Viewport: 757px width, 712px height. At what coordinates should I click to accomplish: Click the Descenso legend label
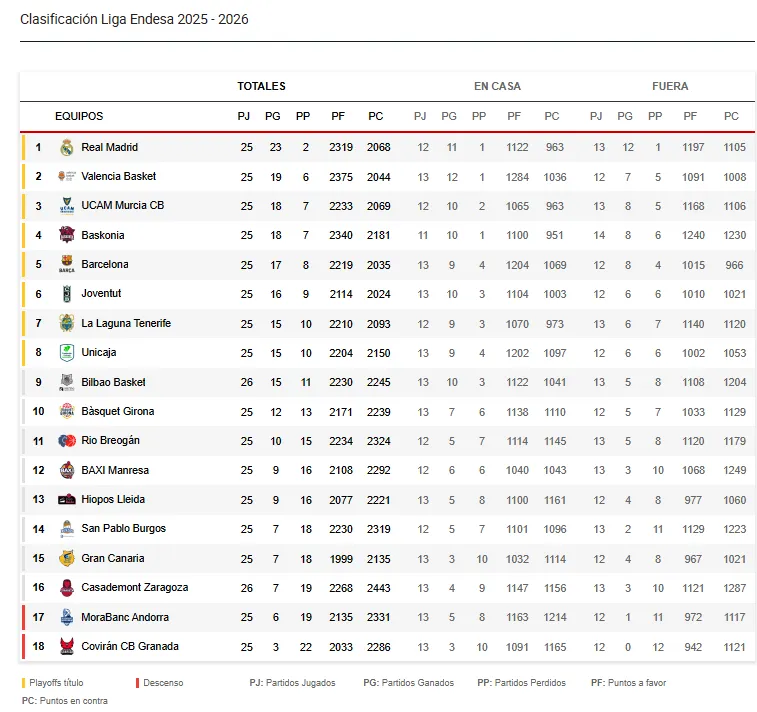(163, 683)
